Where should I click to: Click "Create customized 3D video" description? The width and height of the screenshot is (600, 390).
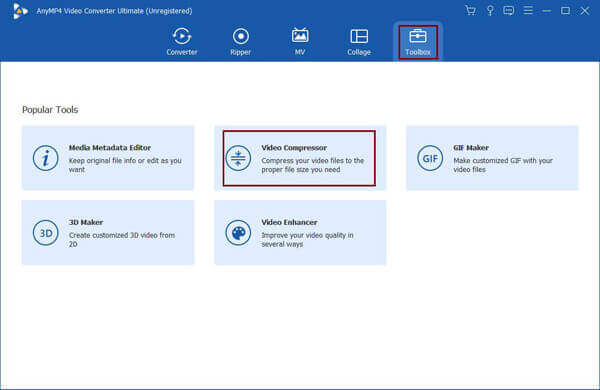[122, 240]
